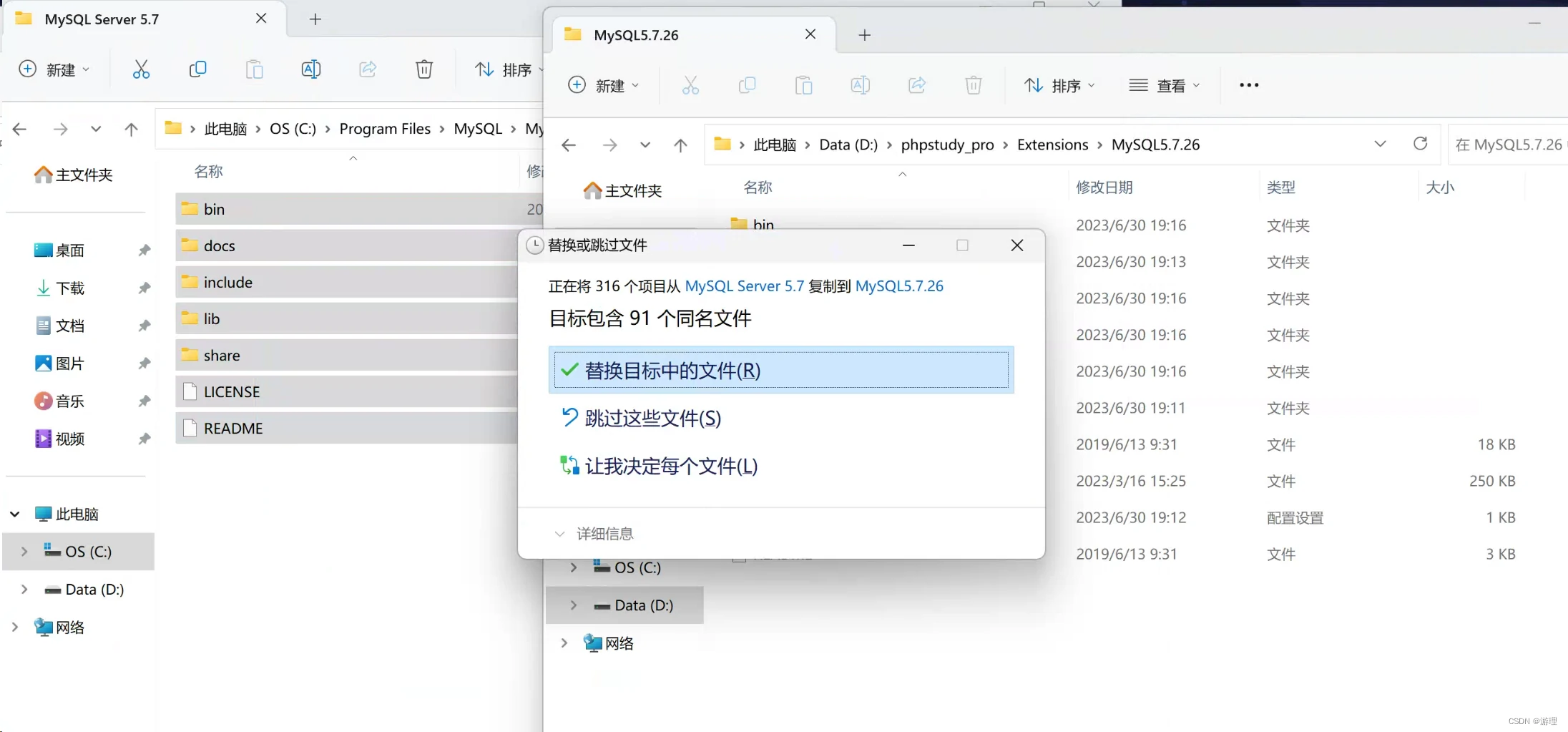Select the lib folder in MySQL Server 5.7
The width and height of the screenshot is (1568, 732).
[346, 318]
